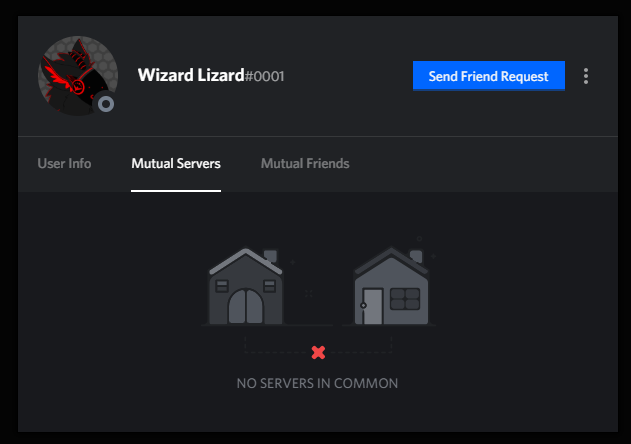Click the white underline beneath Mutual Servers
631x444 pixels.
pos(176,191)
